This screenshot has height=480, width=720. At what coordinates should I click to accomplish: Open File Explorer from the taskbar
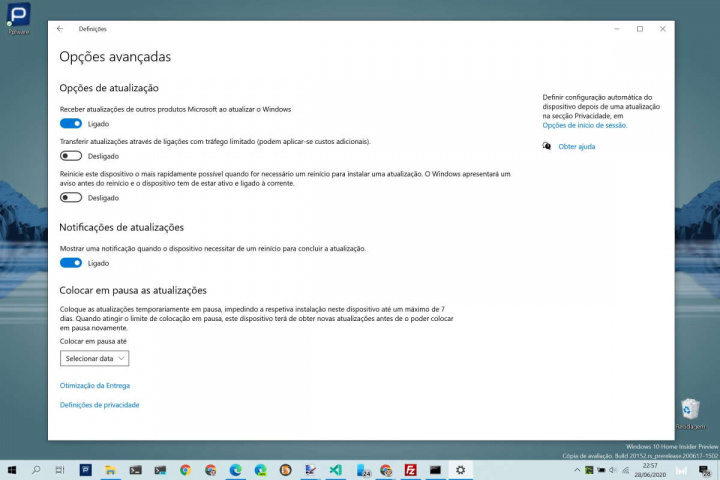[x=110, y=469]
